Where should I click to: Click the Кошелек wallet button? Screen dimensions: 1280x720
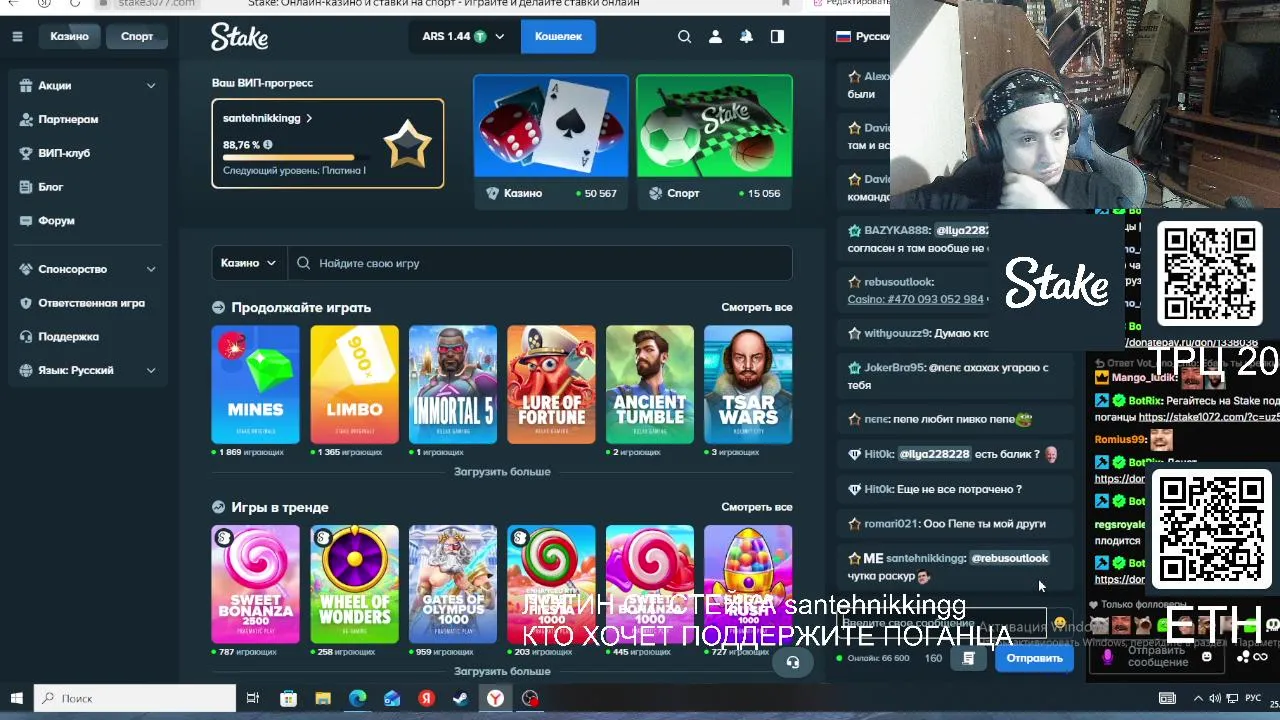point(558,36)
